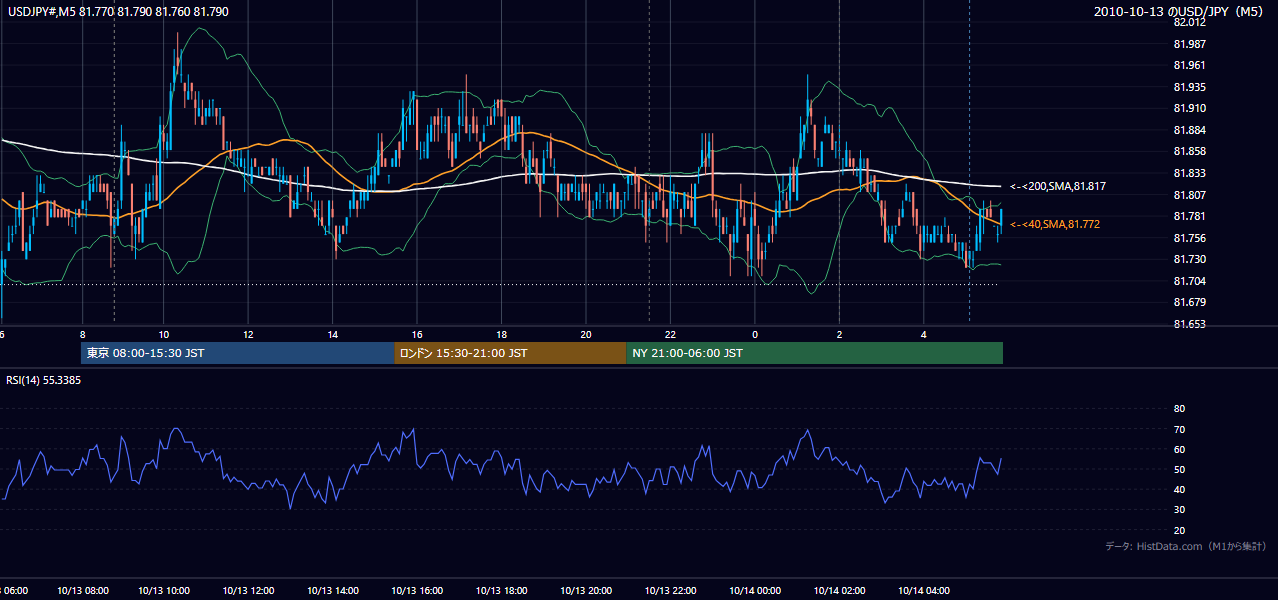Viewport: 1278px width, 600px height.
Task: Click the 10/13 22:00 bottom date label
Action: coord(671,591)
